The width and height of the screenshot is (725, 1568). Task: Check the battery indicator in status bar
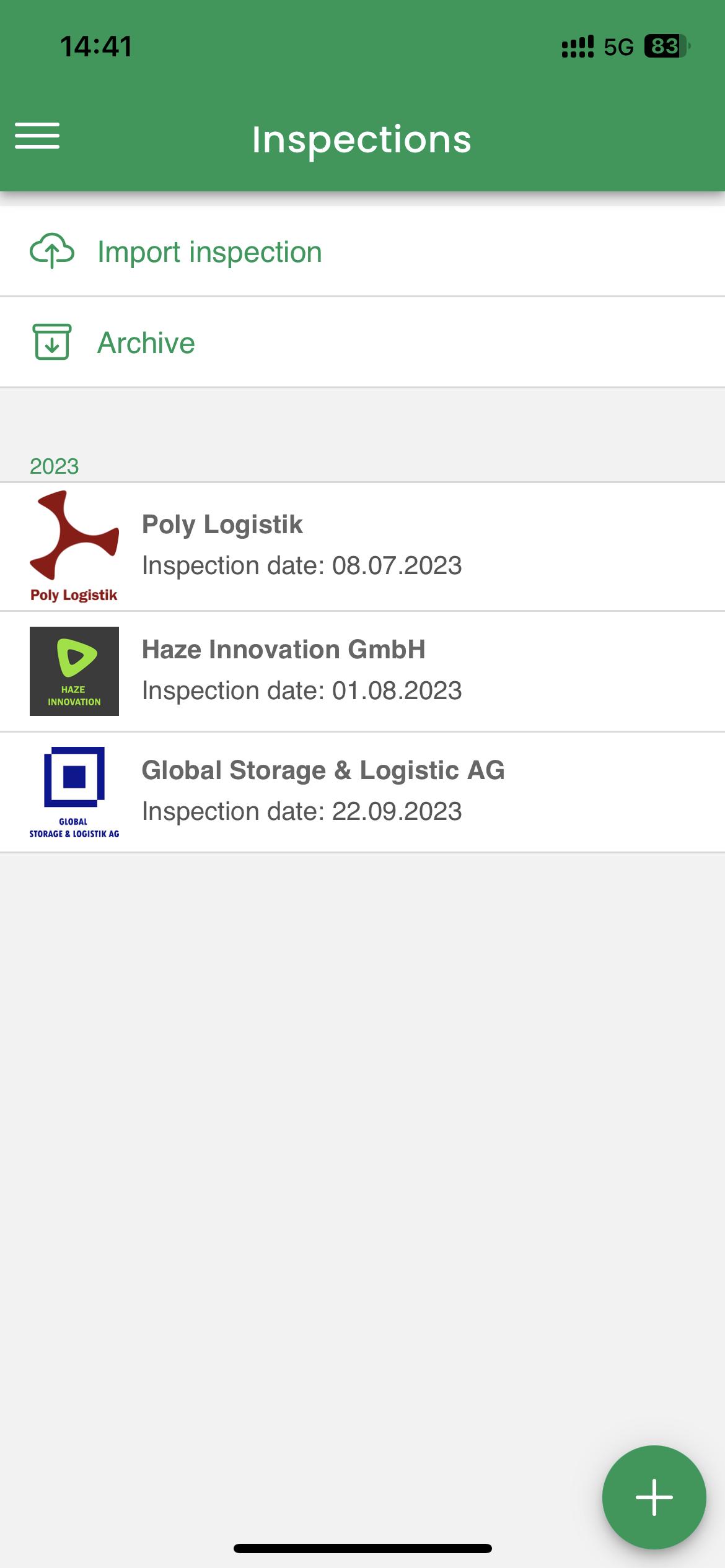667,46
